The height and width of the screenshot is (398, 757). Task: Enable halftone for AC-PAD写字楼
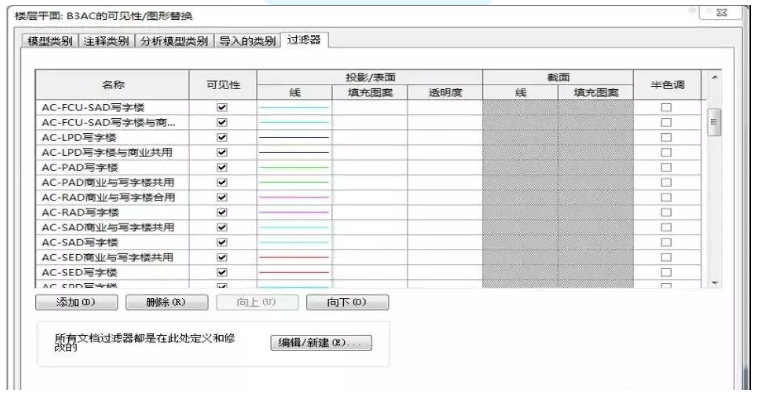[666, 167]
